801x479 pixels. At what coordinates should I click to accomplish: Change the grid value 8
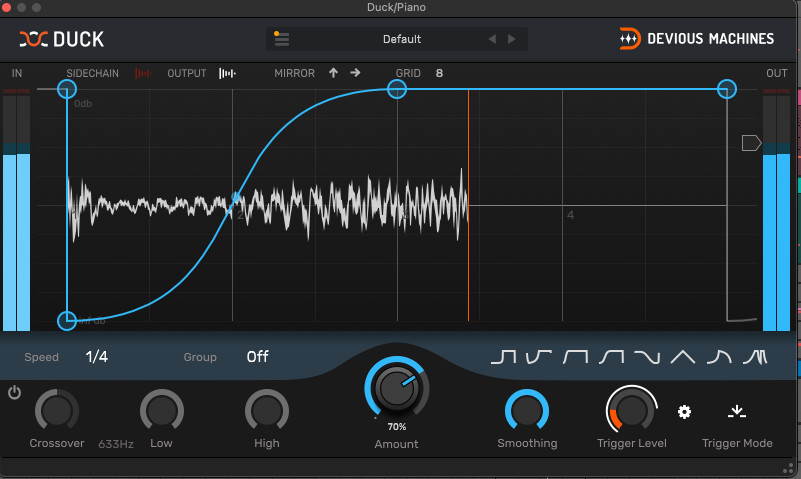[439, 74]
